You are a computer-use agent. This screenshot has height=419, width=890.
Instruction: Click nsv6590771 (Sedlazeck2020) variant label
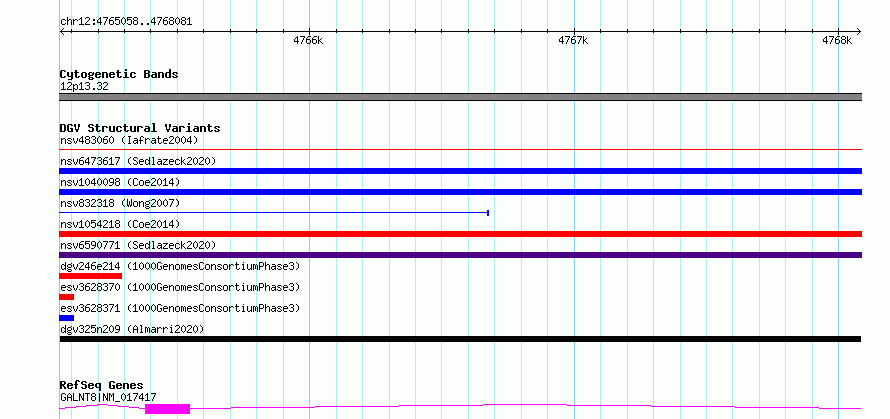[x=138, y=245]
